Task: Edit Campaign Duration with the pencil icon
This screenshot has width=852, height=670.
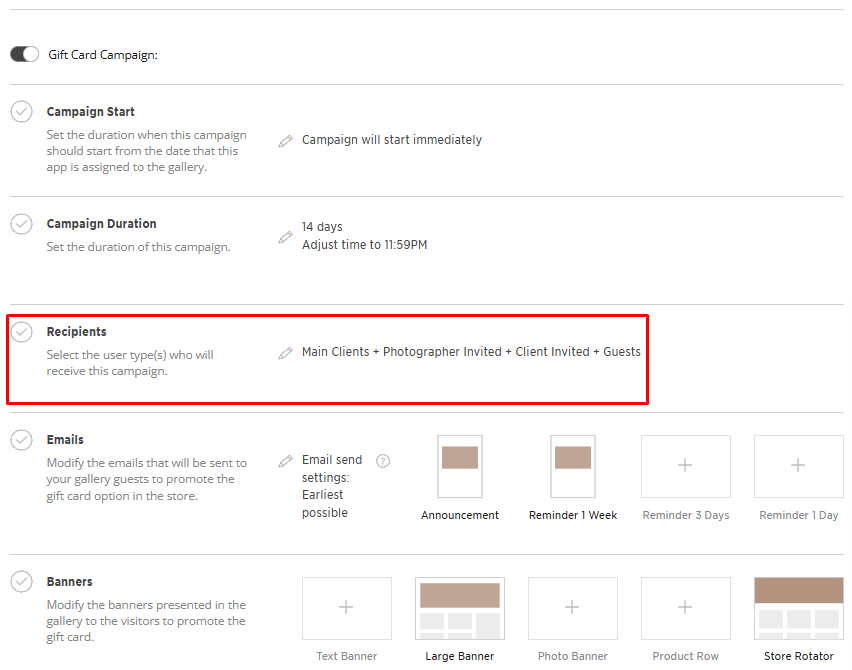Action: [x=286, y=237]
